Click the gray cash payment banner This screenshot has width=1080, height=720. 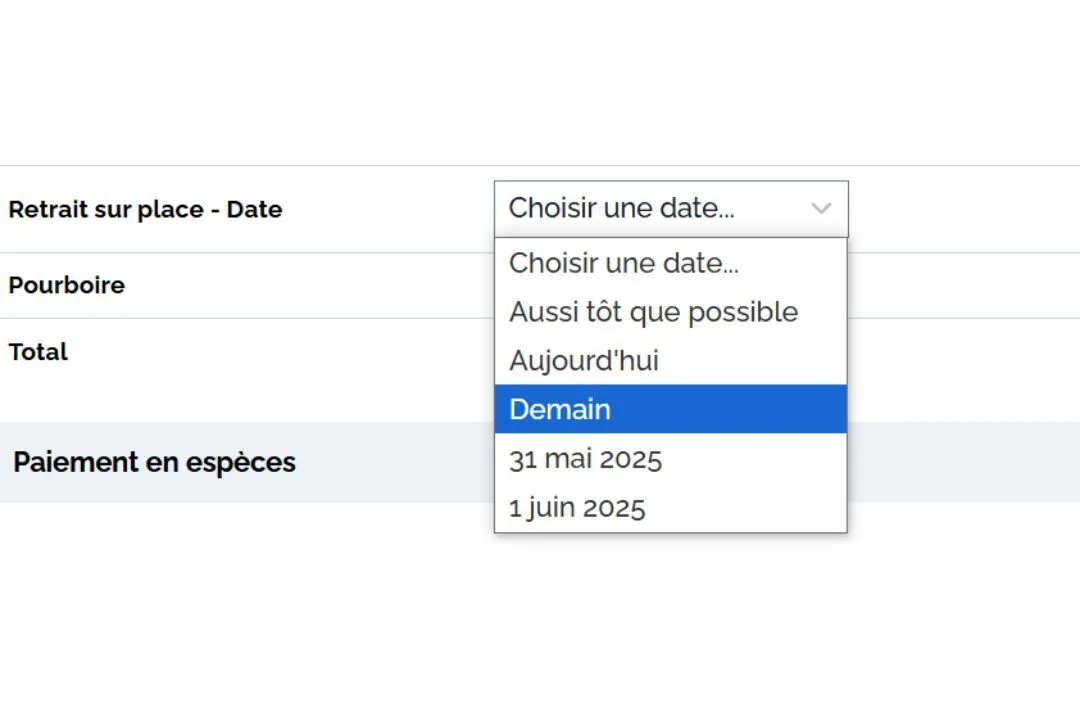tap(248, 462)
